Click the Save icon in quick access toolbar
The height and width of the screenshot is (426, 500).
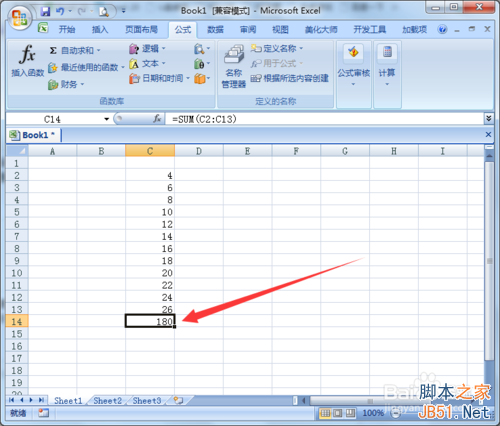tap(45, 11)
